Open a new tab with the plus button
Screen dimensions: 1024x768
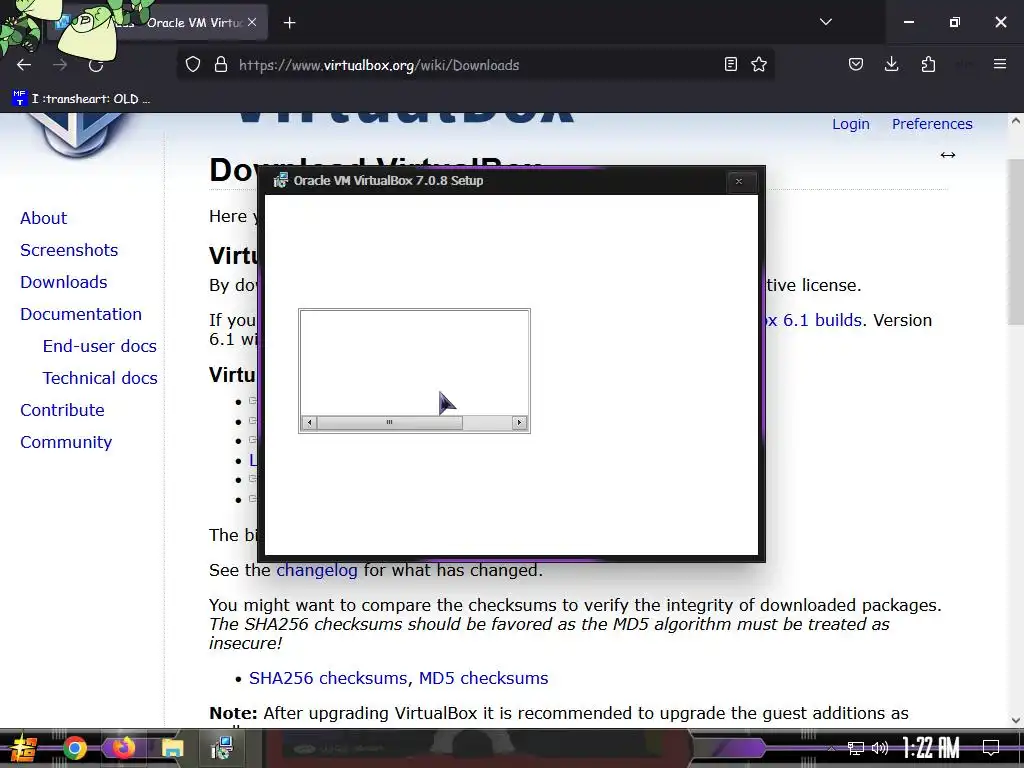tap(289, 23)
